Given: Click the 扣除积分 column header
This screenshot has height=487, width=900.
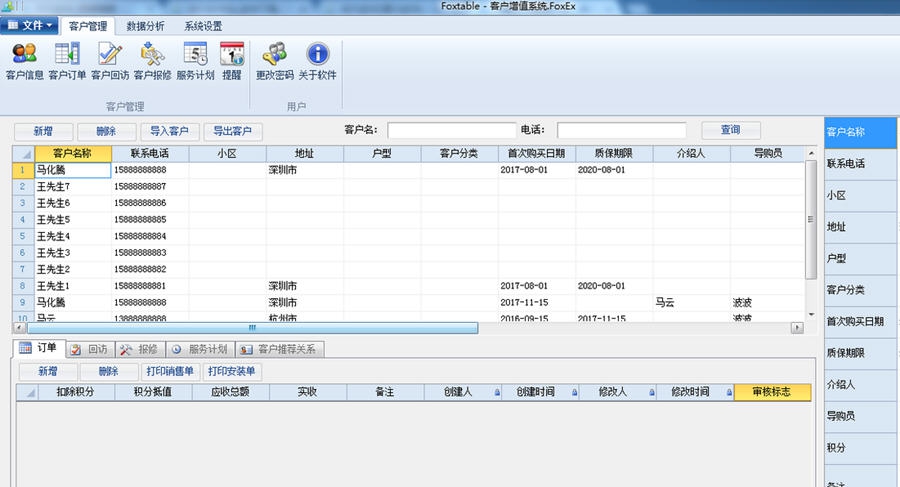Looking at the screenshot, I should pyautogui.click(x=75, y=392).
